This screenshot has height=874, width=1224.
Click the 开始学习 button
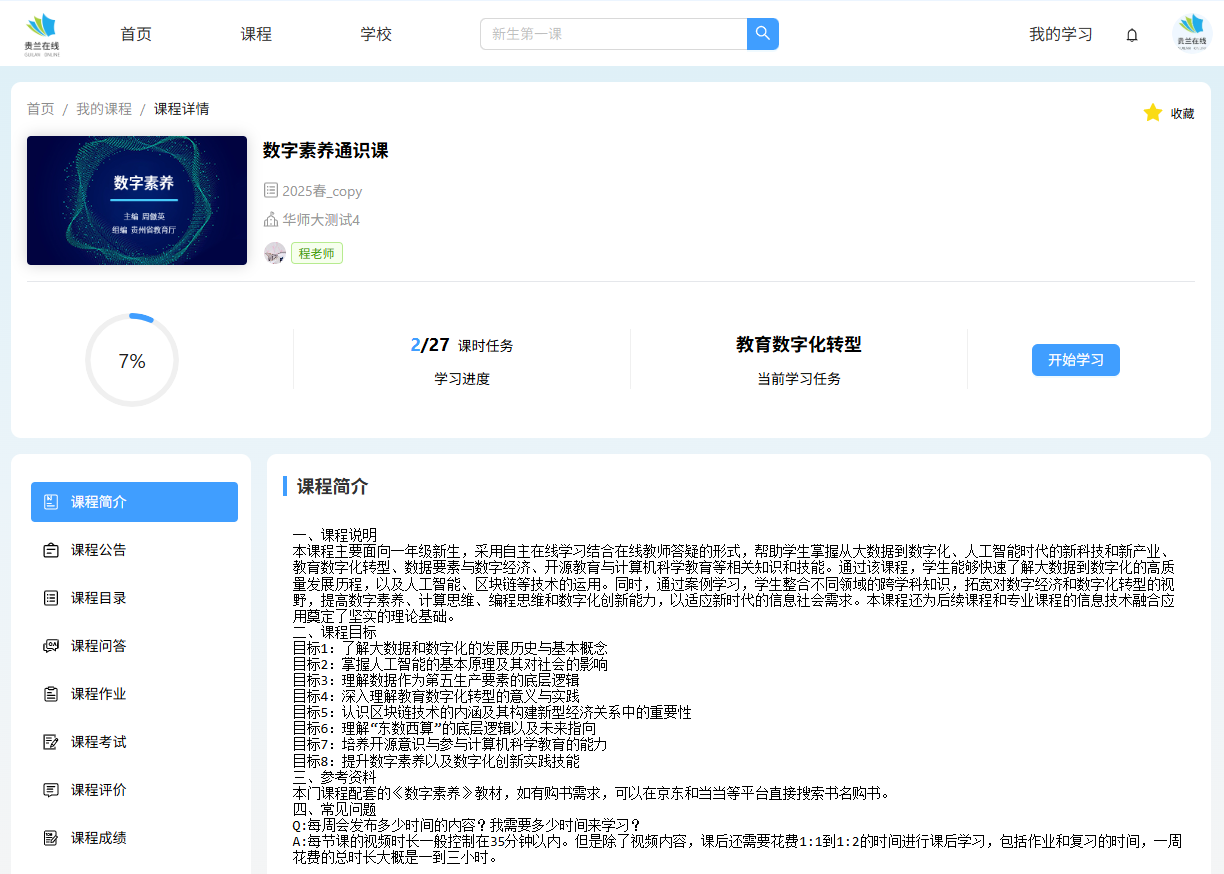(1075, 360)
